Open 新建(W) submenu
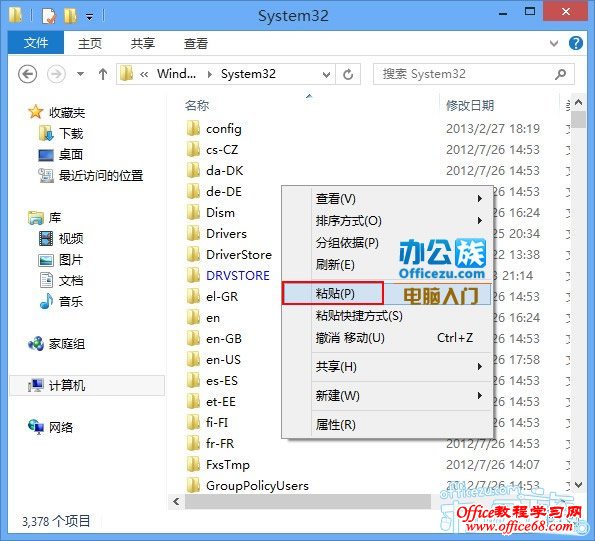This screenshot has height=541, width=595. tap(387, 396)
